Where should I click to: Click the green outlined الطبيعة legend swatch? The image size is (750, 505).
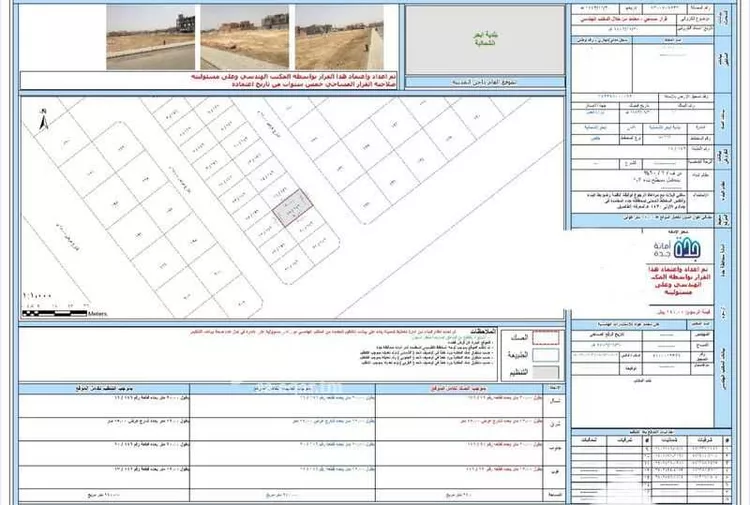pyautogui.click(x=546, y=355)
